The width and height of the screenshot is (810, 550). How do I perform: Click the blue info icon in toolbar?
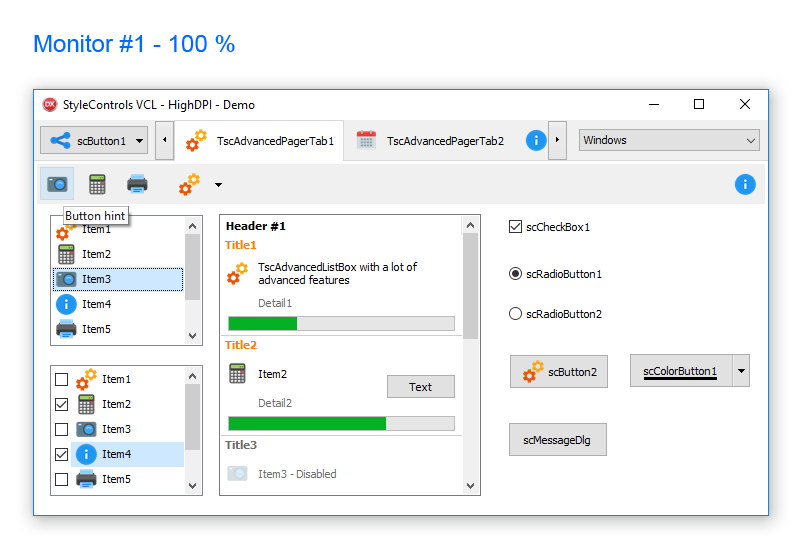[745, 184]
